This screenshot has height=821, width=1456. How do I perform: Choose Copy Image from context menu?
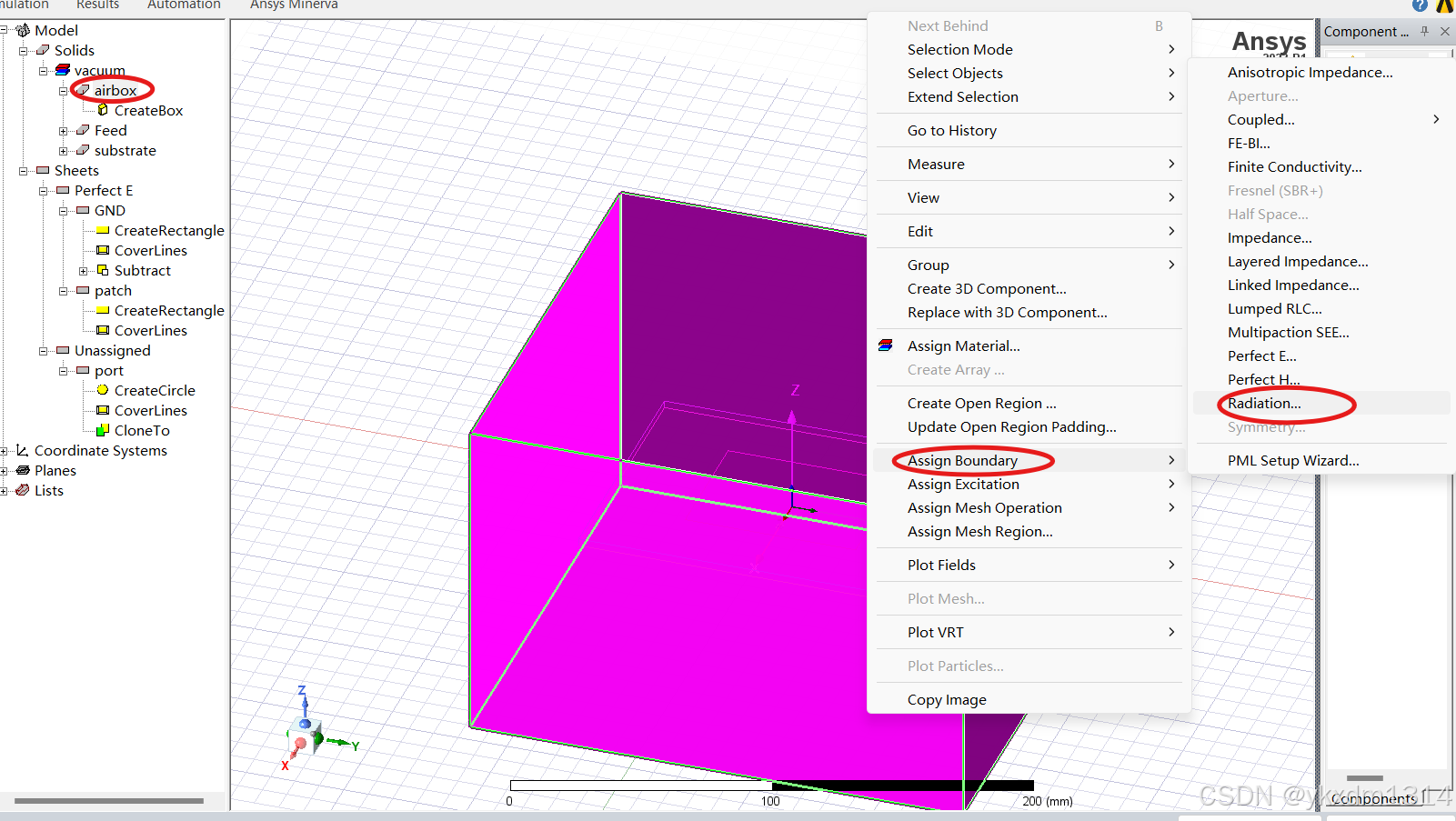pos(1029,699)
